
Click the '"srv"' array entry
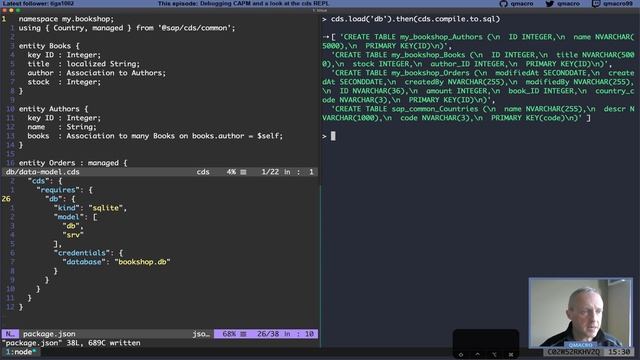click(x=73, y=235)
